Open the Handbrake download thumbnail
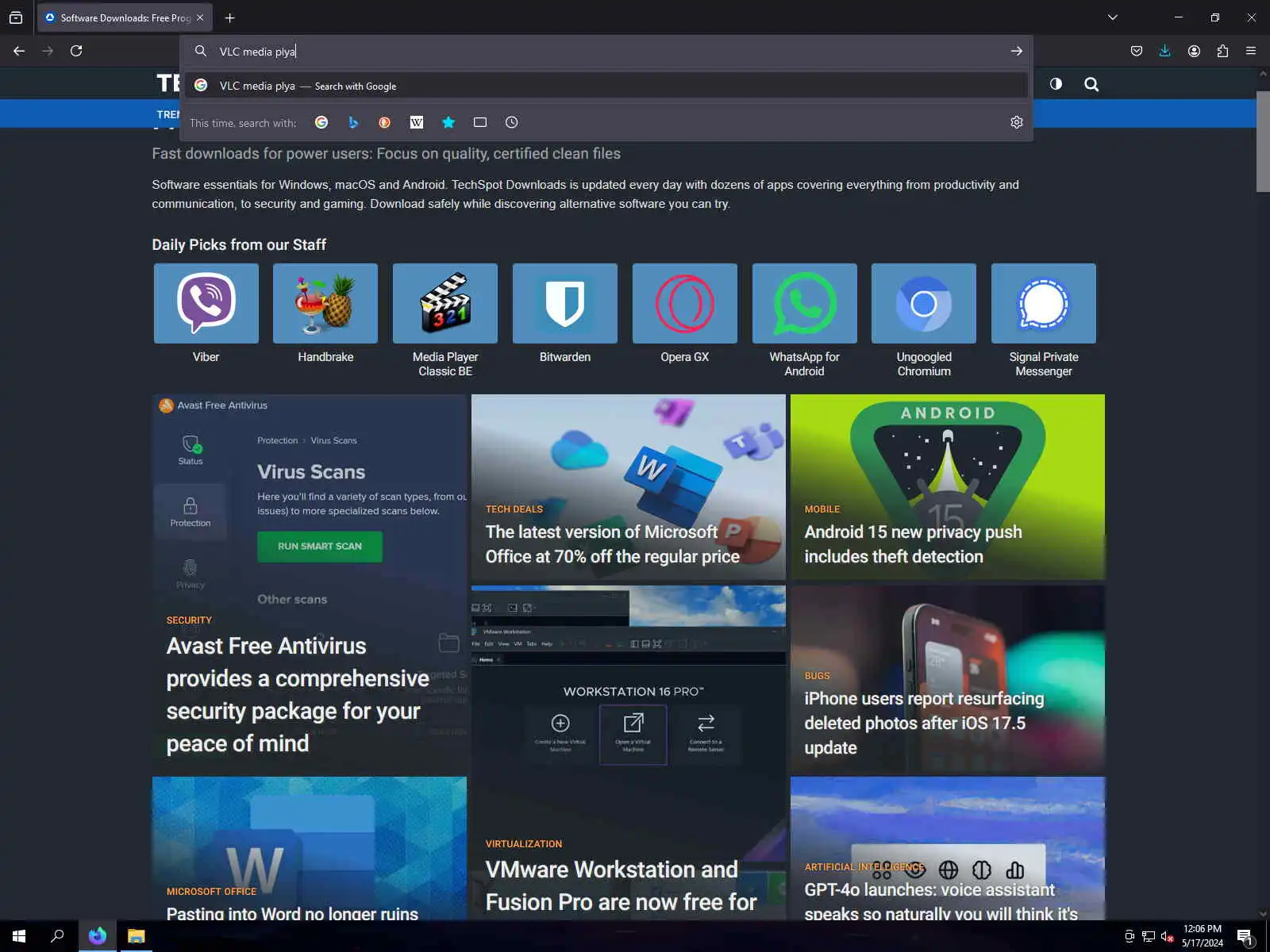1270x952 pixels. click(x=325, y=304)
